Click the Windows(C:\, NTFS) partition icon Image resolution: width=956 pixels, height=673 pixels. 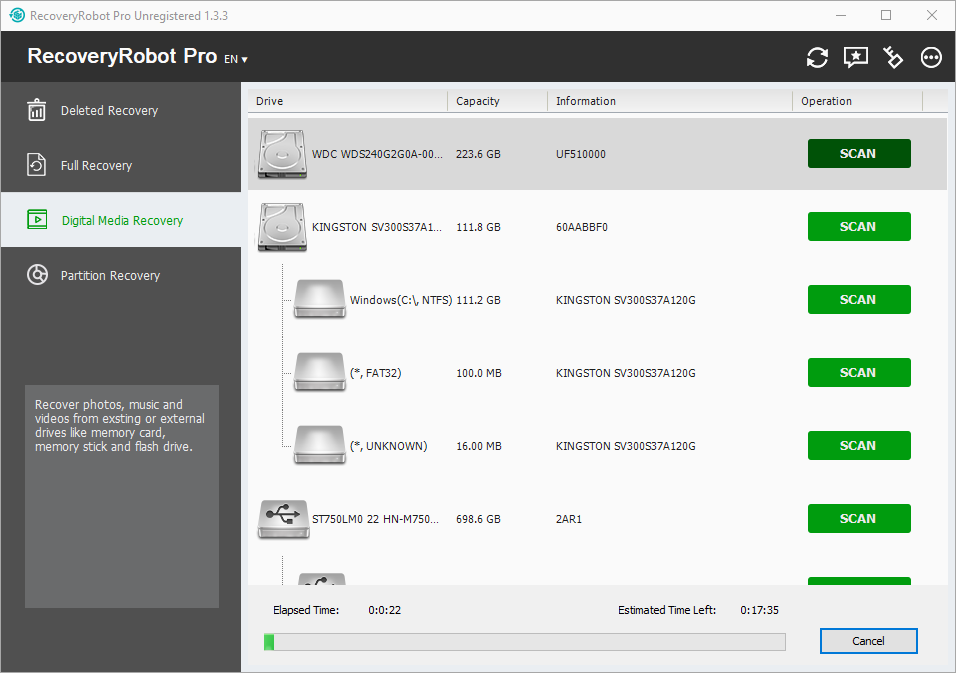319,299
